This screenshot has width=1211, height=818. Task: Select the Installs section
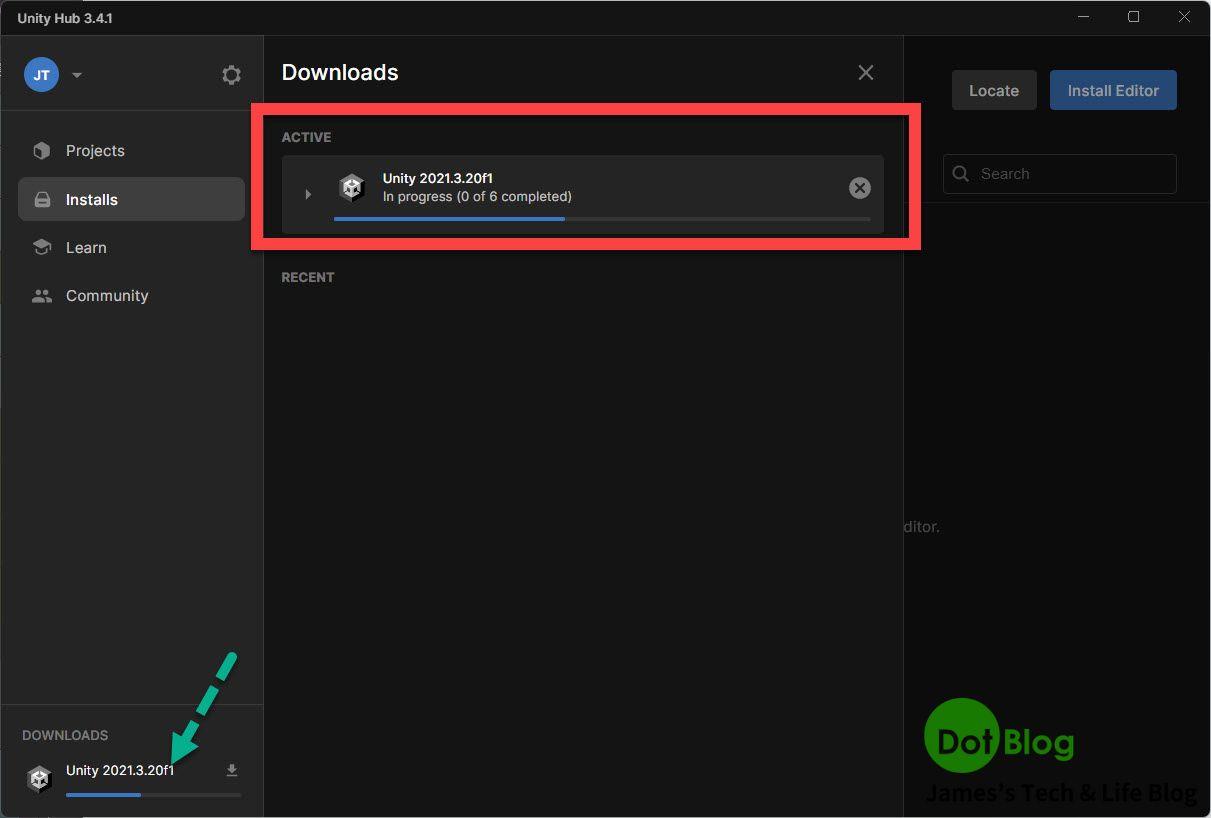pos(131,199)
